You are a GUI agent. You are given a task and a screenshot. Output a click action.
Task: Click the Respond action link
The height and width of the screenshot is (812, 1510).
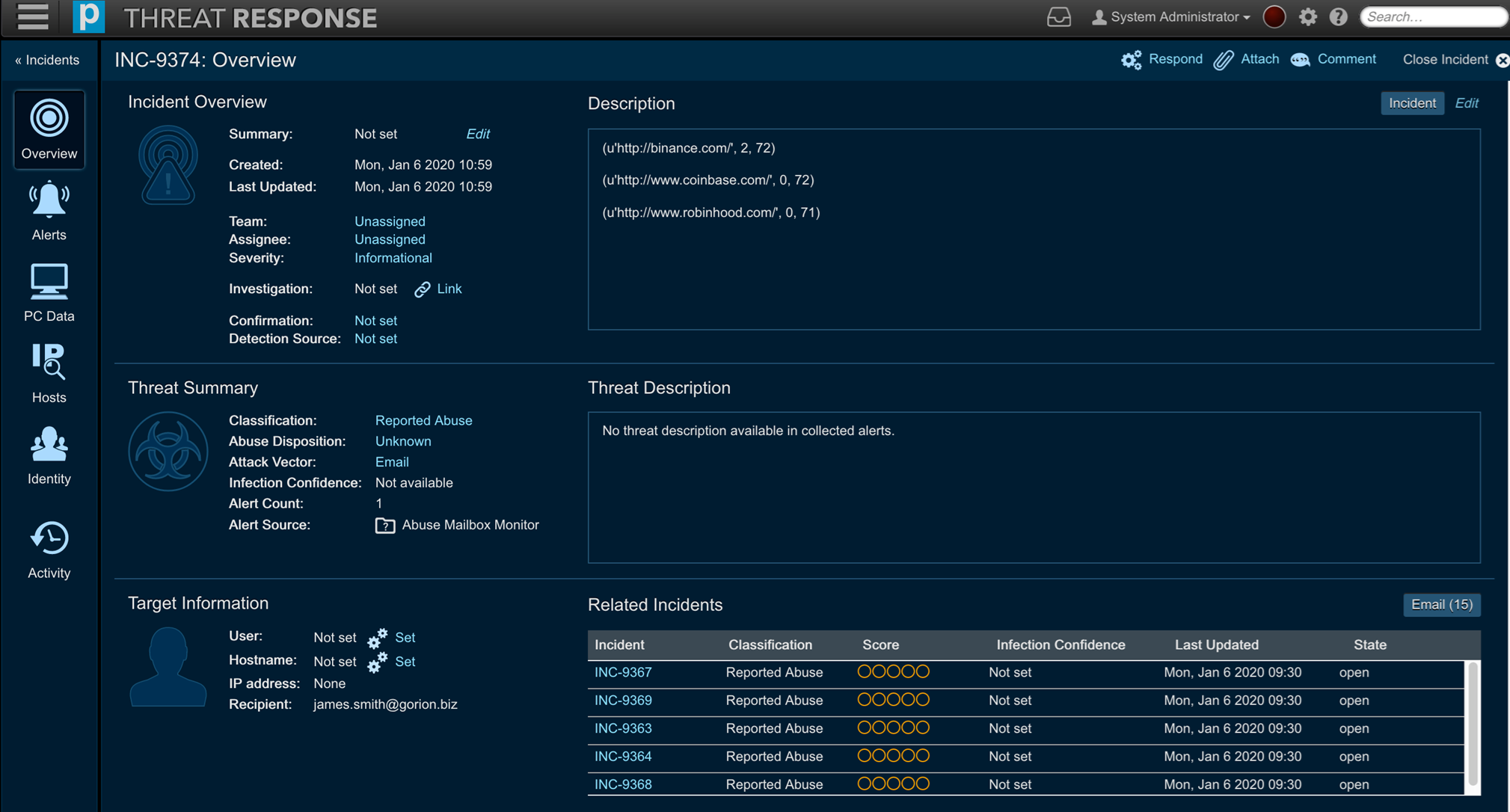1175,59
